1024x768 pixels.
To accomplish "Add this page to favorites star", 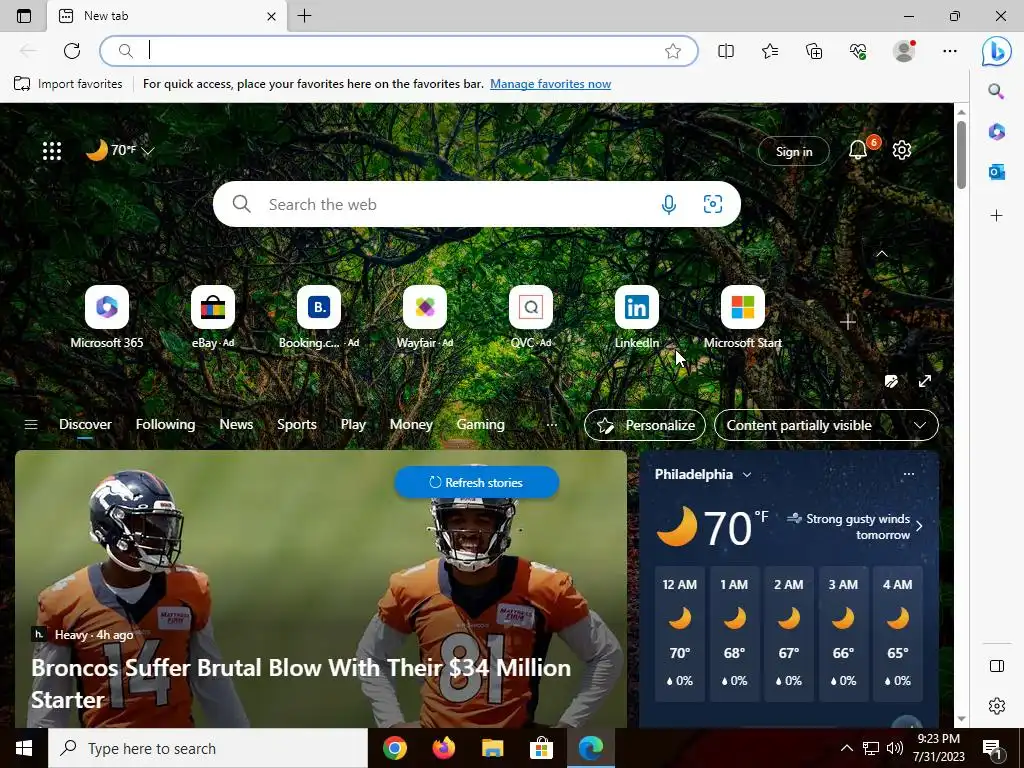I will pos(673,51).
